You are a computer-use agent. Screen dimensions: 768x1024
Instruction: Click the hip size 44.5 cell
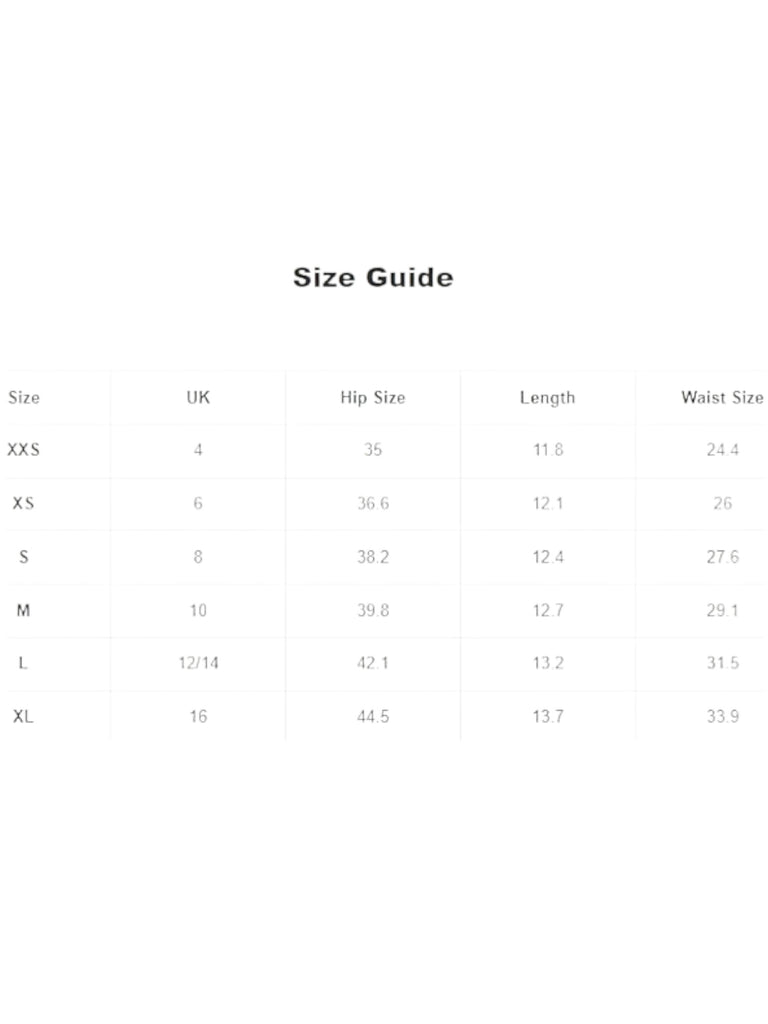coord(373,716)
